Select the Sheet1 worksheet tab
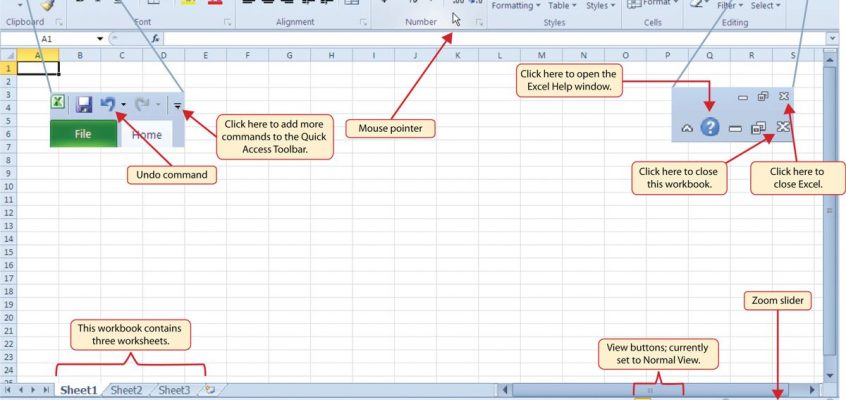Viewport: 846px width, 400px height. point(79,390)
